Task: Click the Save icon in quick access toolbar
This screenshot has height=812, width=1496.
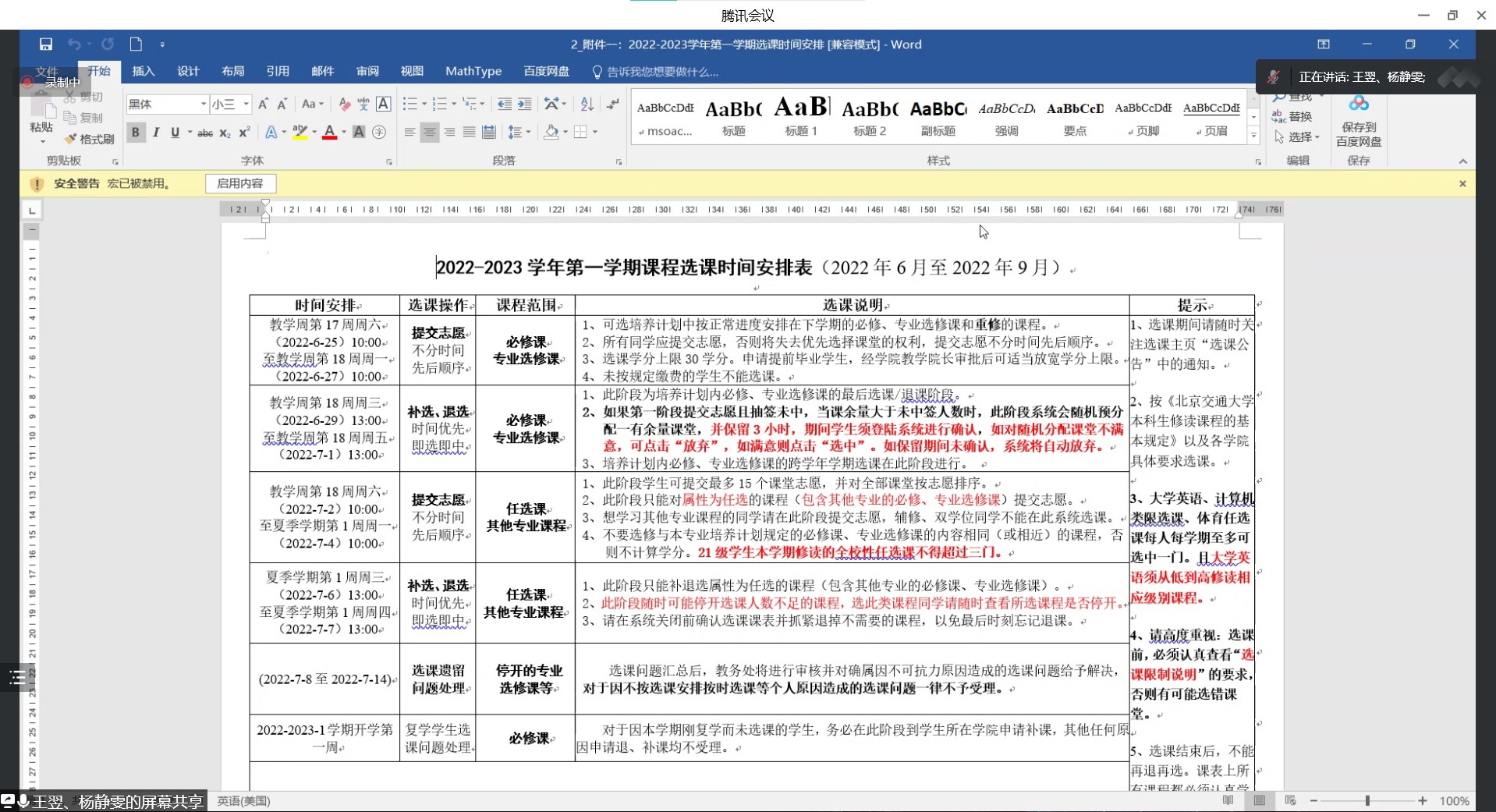Action: (46, 44)
